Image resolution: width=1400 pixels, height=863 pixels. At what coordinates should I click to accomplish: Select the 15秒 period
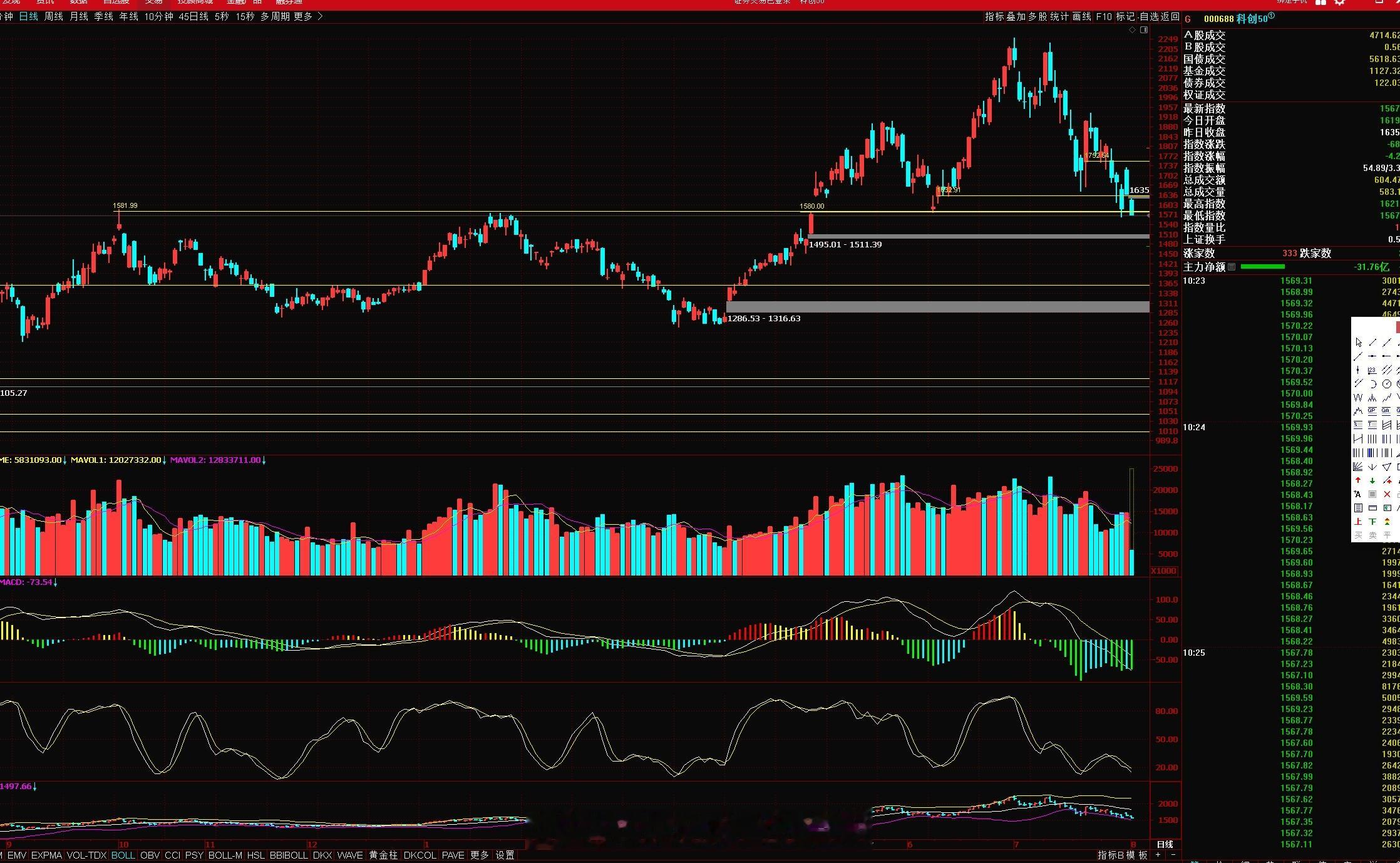click(x=245, y=16)
